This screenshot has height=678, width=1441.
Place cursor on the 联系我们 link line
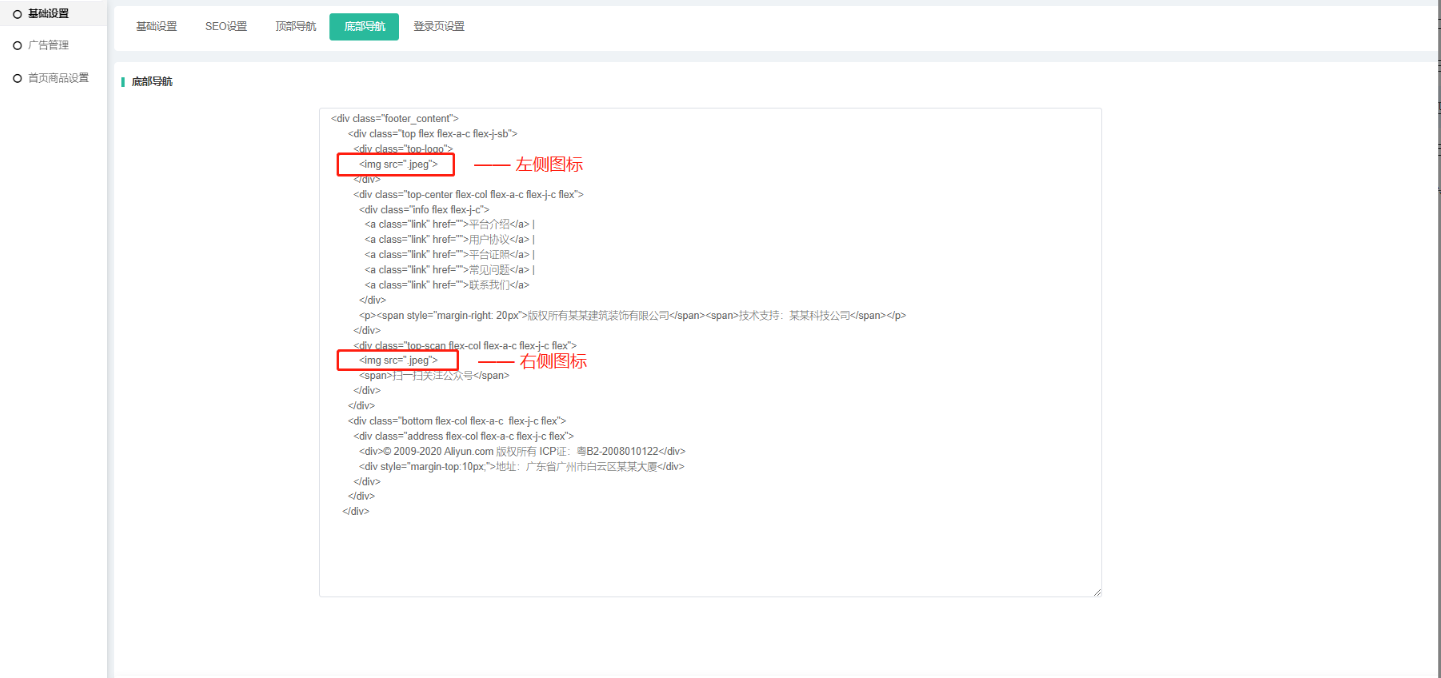[446, 285]
